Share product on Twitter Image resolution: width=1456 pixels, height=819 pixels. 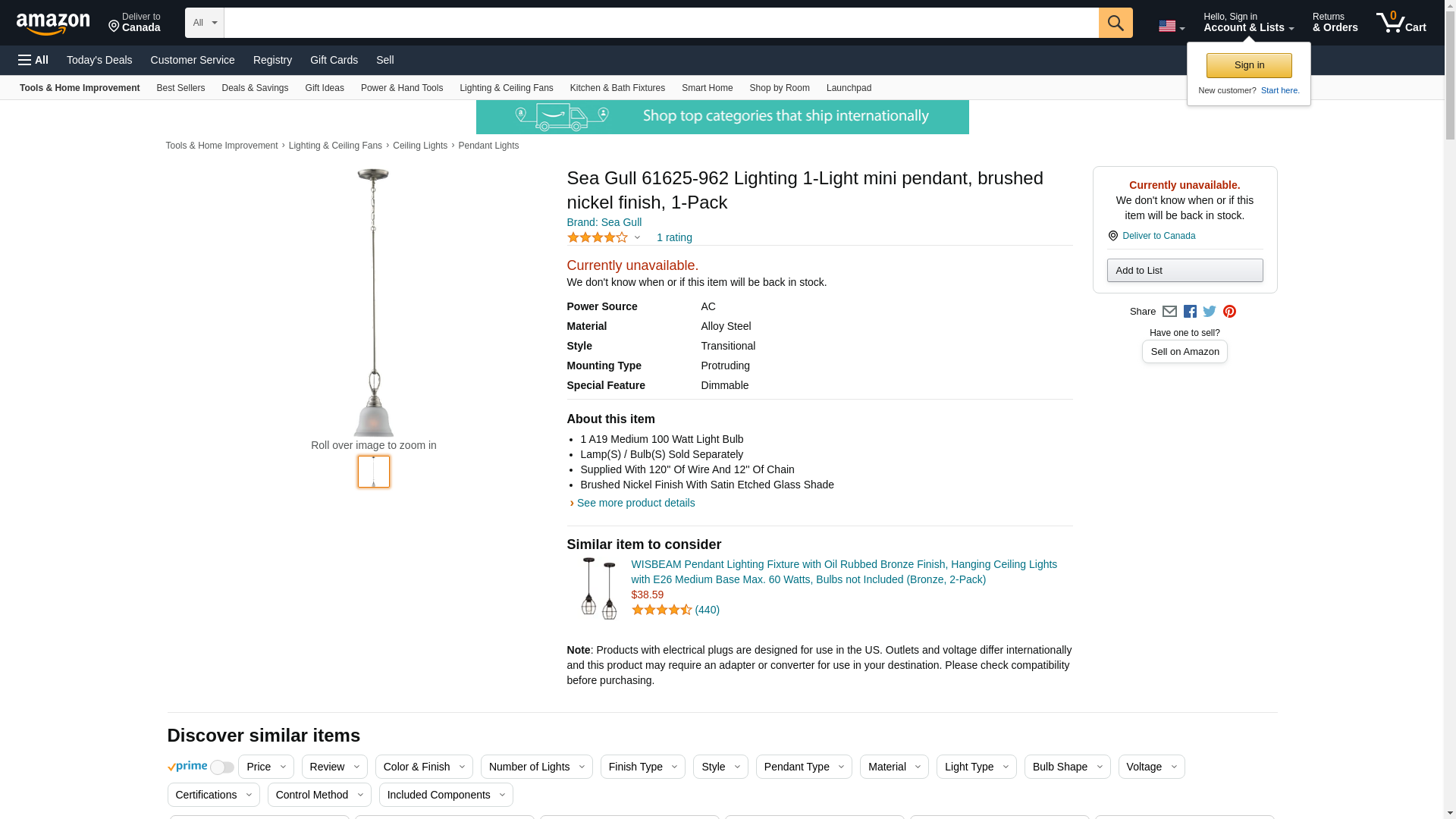coord(1210,312)
